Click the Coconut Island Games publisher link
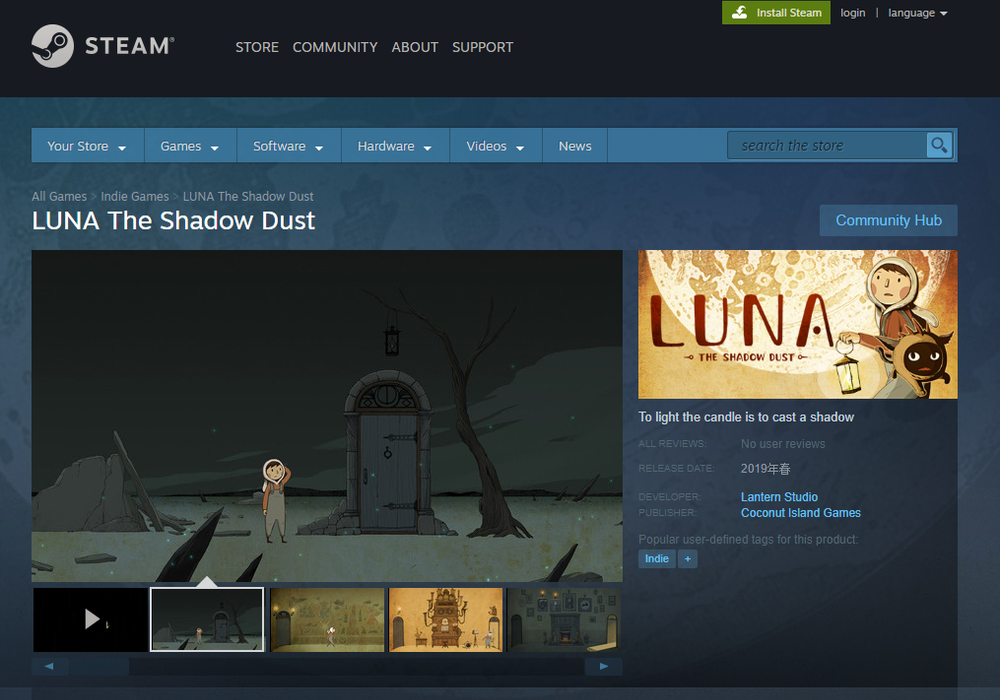This screenshot has height=700, width=1000. tap(800, 513)
